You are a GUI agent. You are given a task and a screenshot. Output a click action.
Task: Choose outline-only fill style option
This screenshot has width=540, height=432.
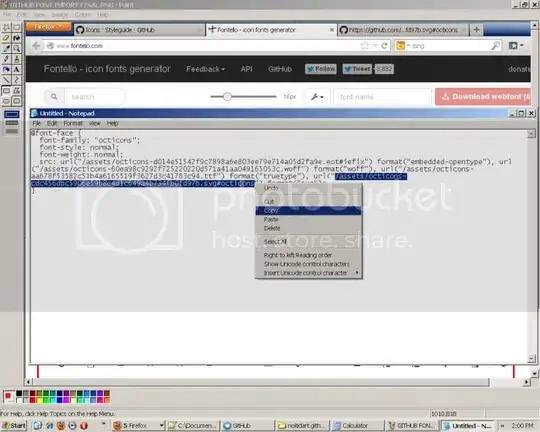pyautogui.click(x=12, y=114)
